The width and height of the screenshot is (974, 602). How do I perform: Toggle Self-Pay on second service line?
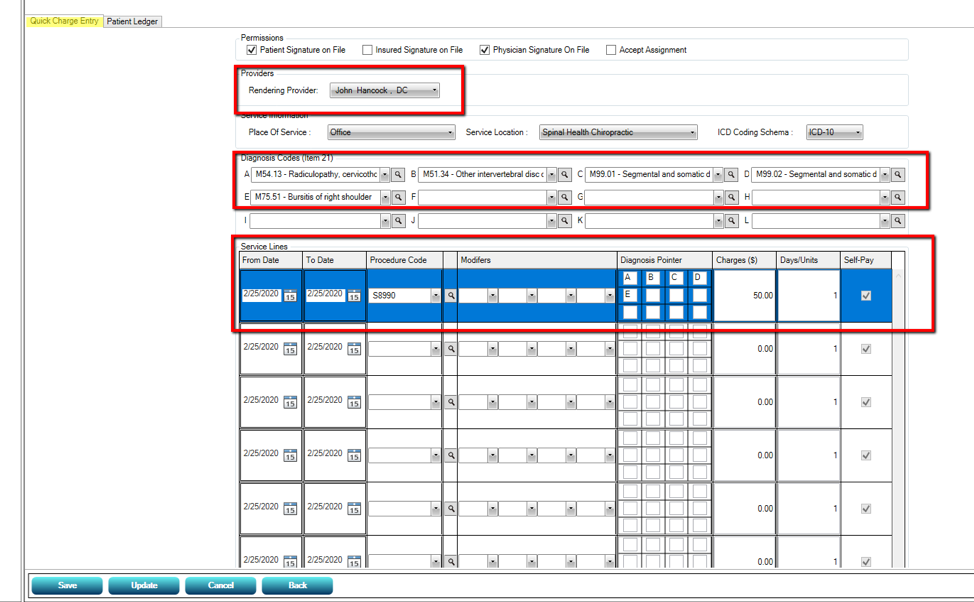click(x=866, y=349)
